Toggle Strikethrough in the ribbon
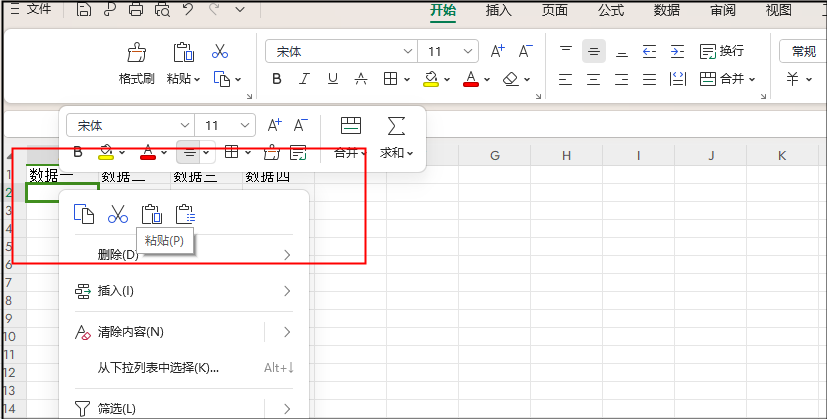 [361, 79]
